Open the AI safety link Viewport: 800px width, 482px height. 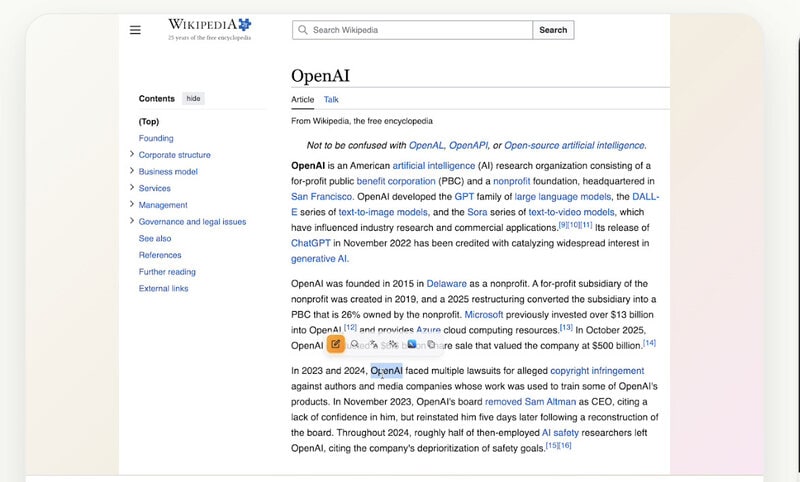point(560,433)
